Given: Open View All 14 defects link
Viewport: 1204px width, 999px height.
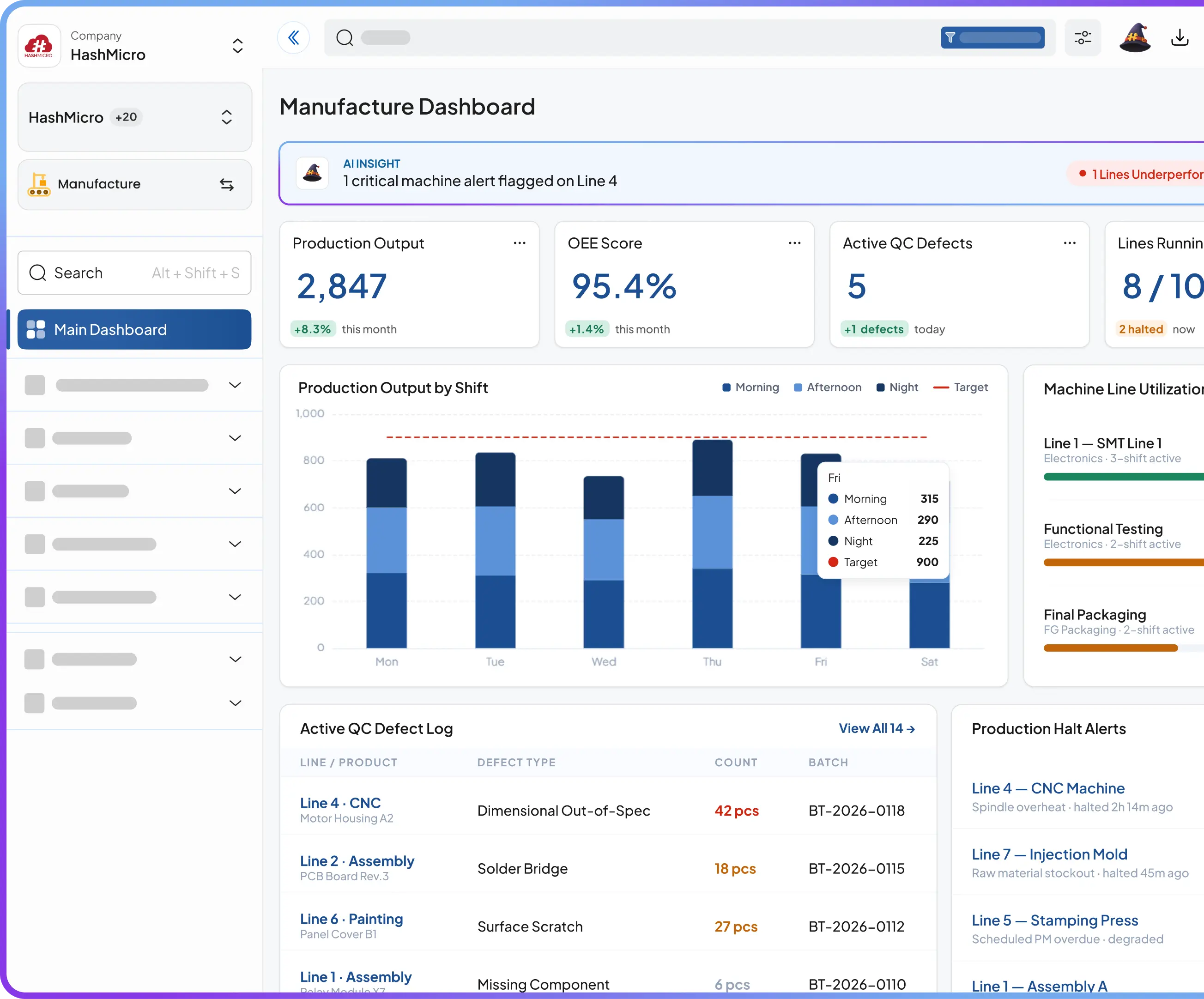Looking at the screenshot, I should tap(877, 728).
